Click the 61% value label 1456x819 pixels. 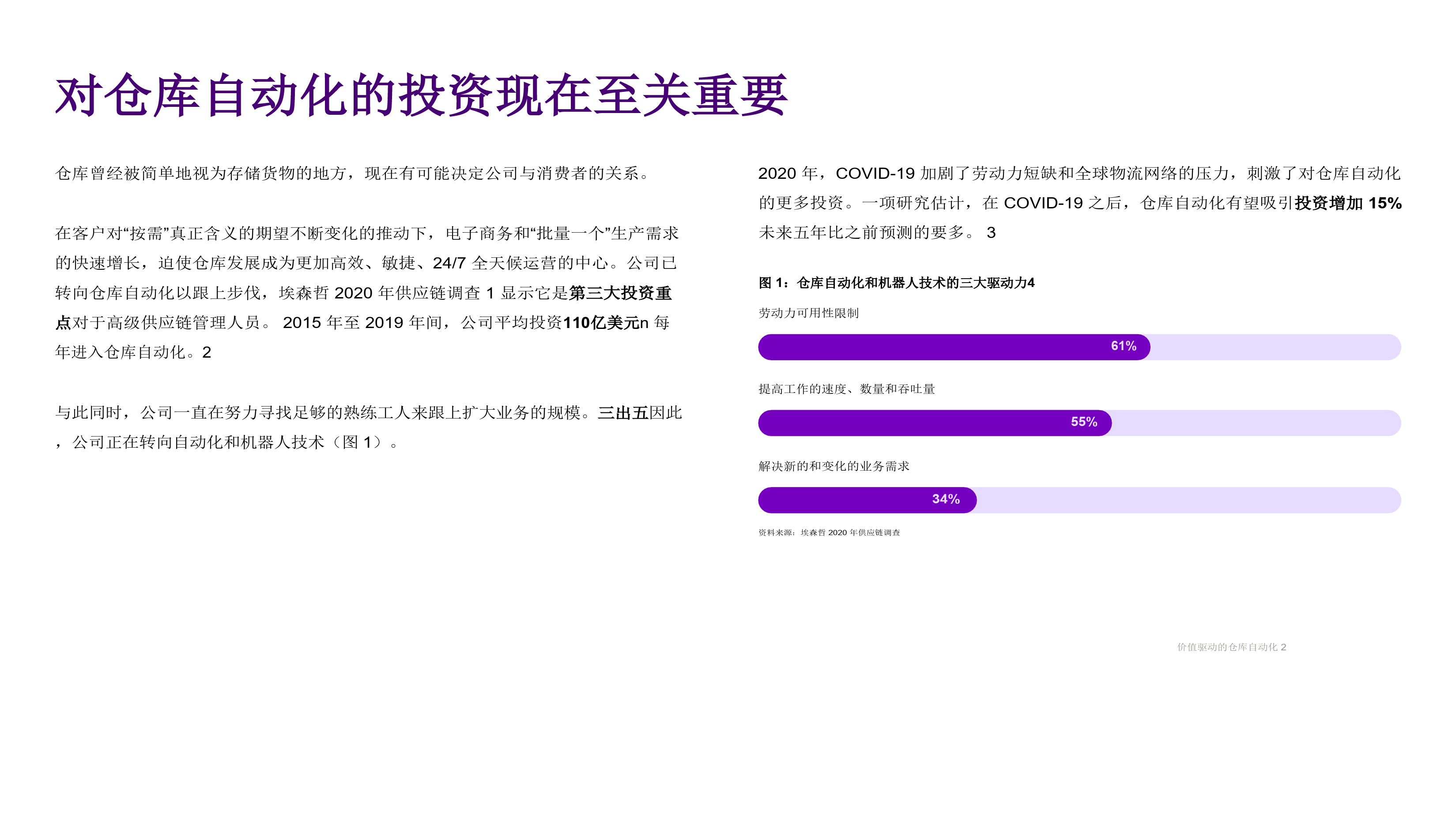(x=1124, y=346)
